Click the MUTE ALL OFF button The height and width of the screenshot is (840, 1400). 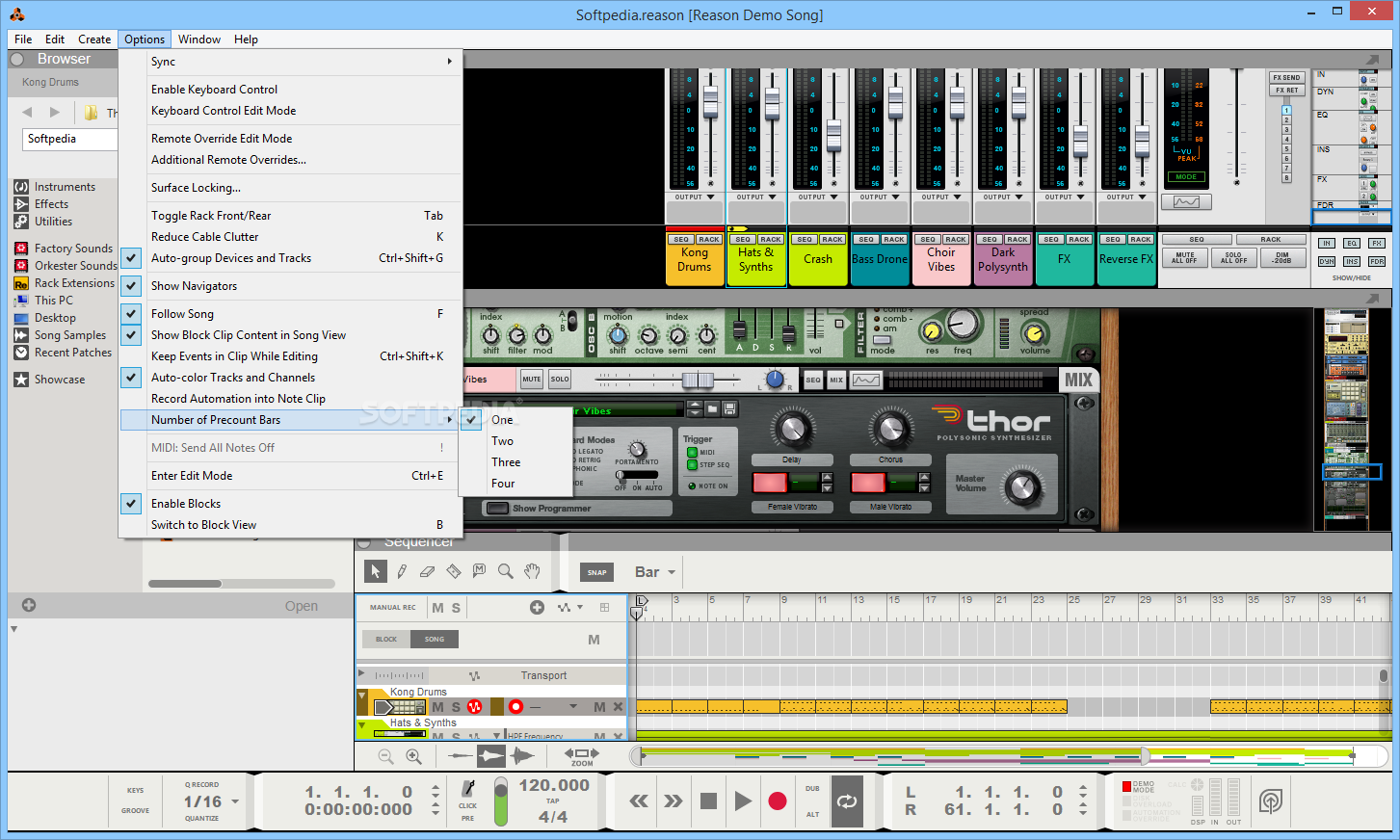[1184, 258]
